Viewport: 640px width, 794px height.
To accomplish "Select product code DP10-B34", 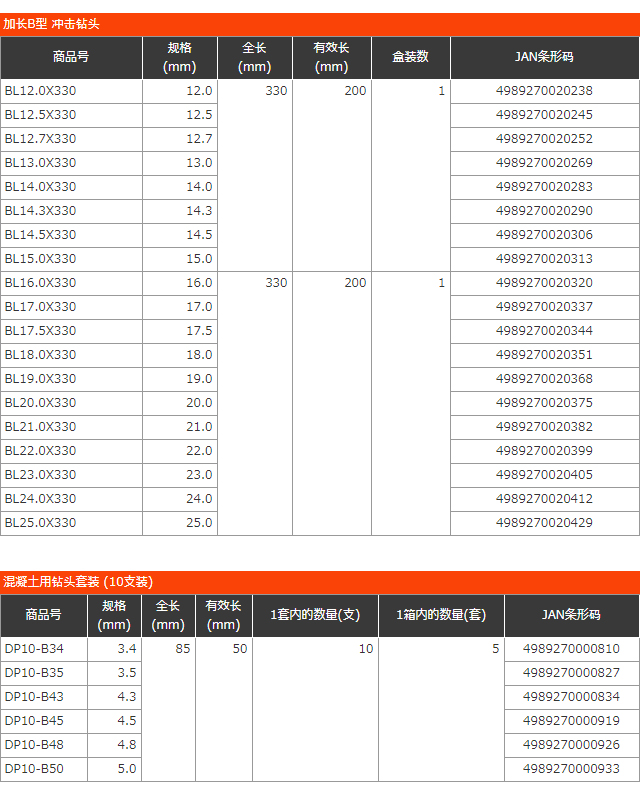I will coord(34,649).
